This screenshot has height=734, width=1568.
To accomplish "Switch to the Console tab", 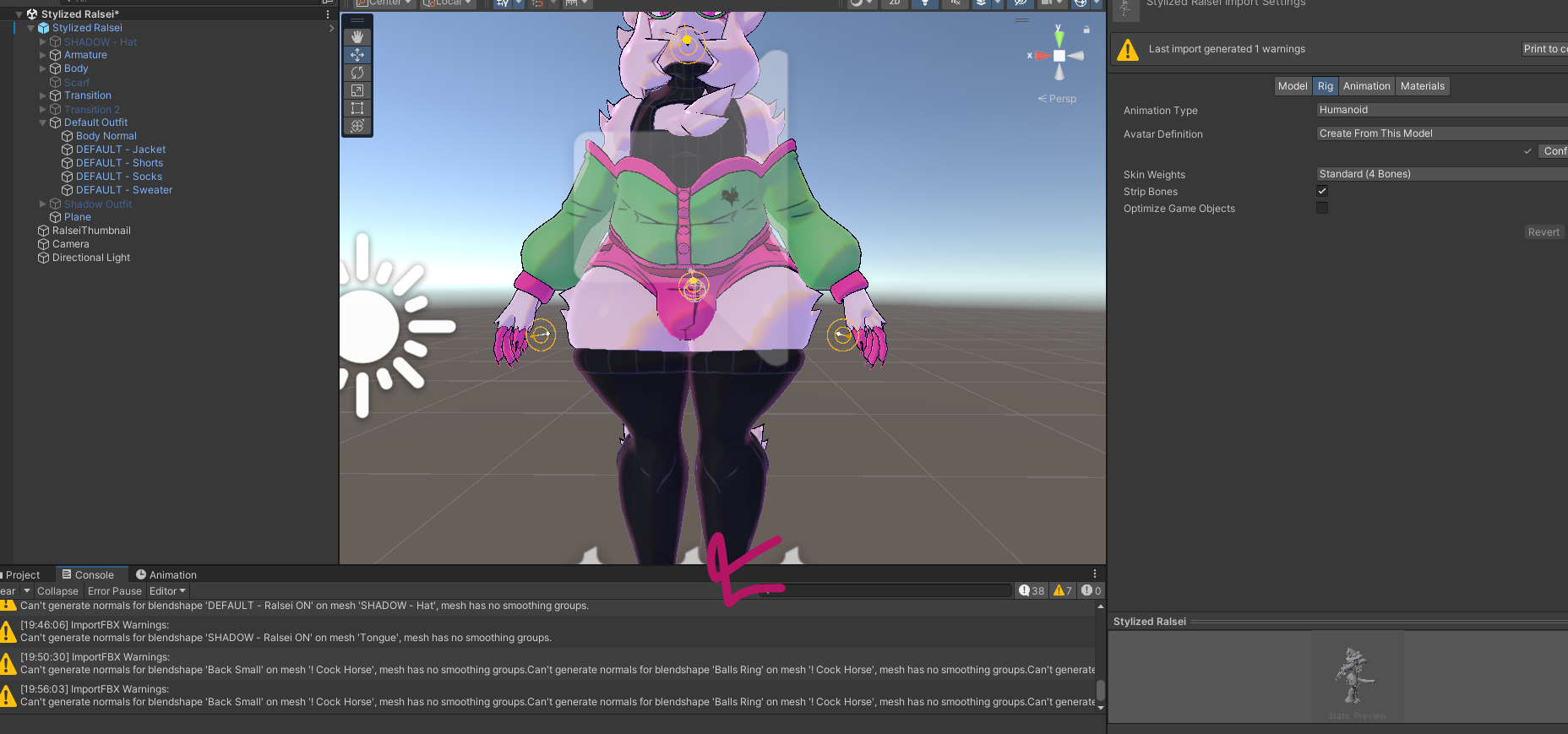I will (91, 575).
